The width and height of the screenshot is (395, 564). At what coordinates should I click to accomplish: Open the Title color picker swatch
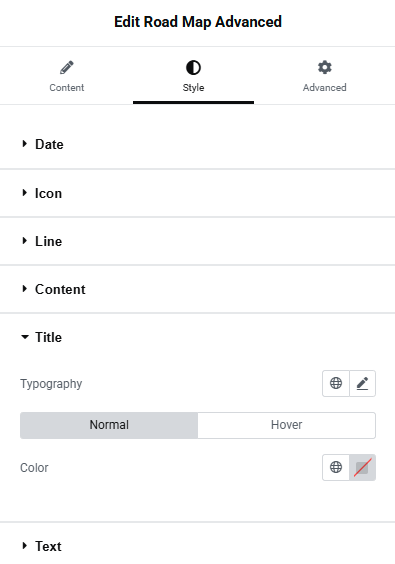click(362, 467)
